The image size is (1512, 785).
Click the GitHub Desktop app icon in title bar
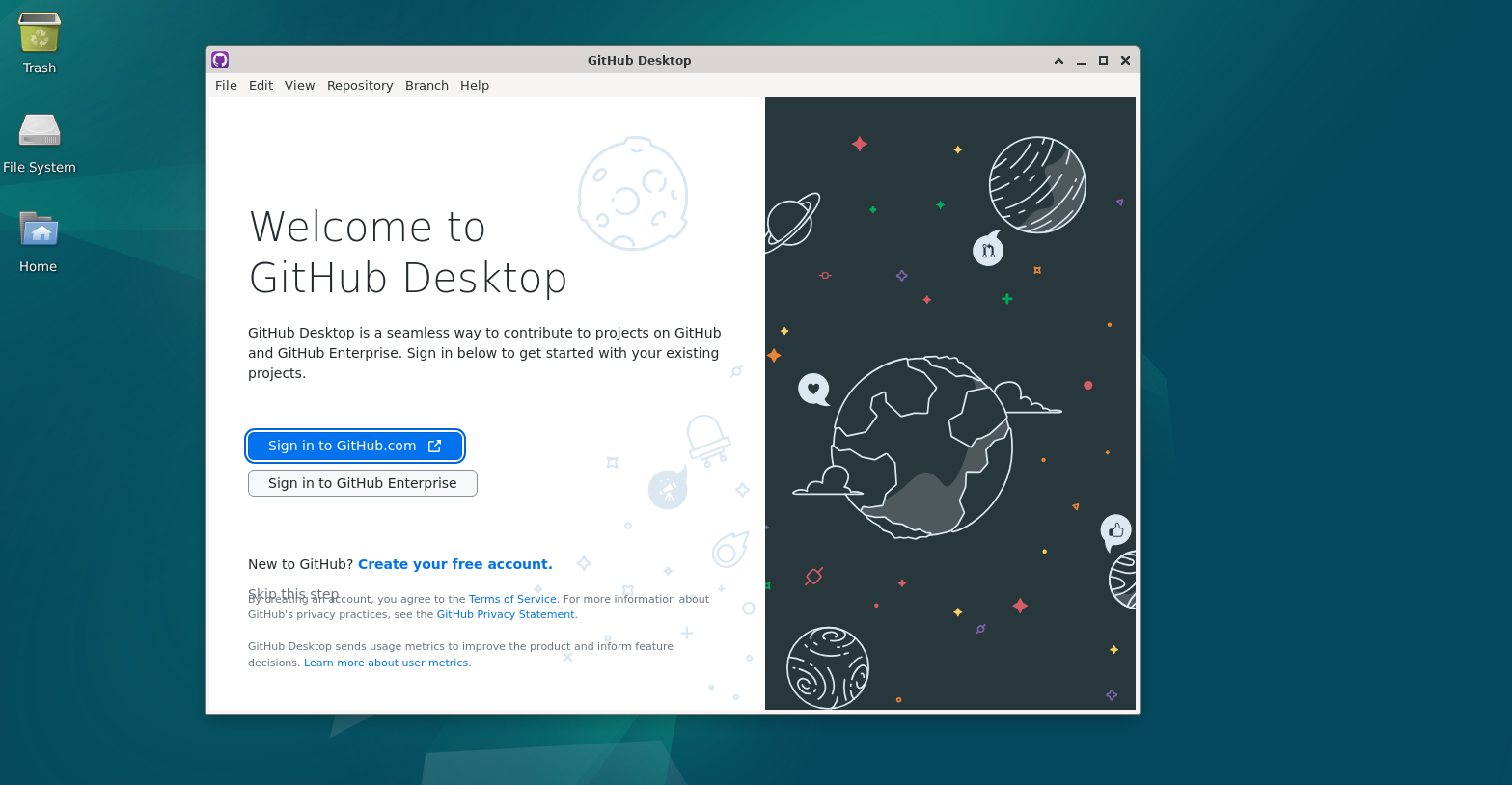pyautogui.click(x=220, y=60)
